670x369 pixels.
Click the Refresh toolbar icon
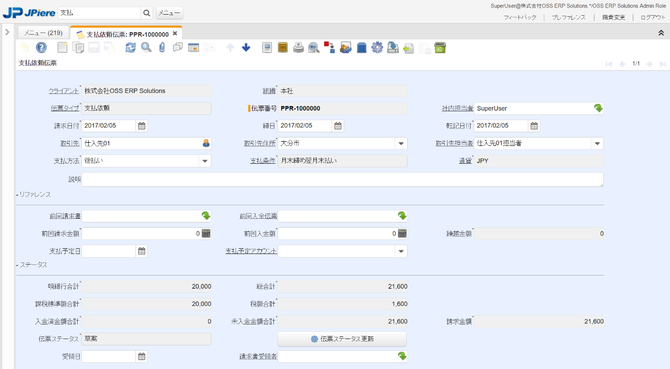click(x=130, y=47)
